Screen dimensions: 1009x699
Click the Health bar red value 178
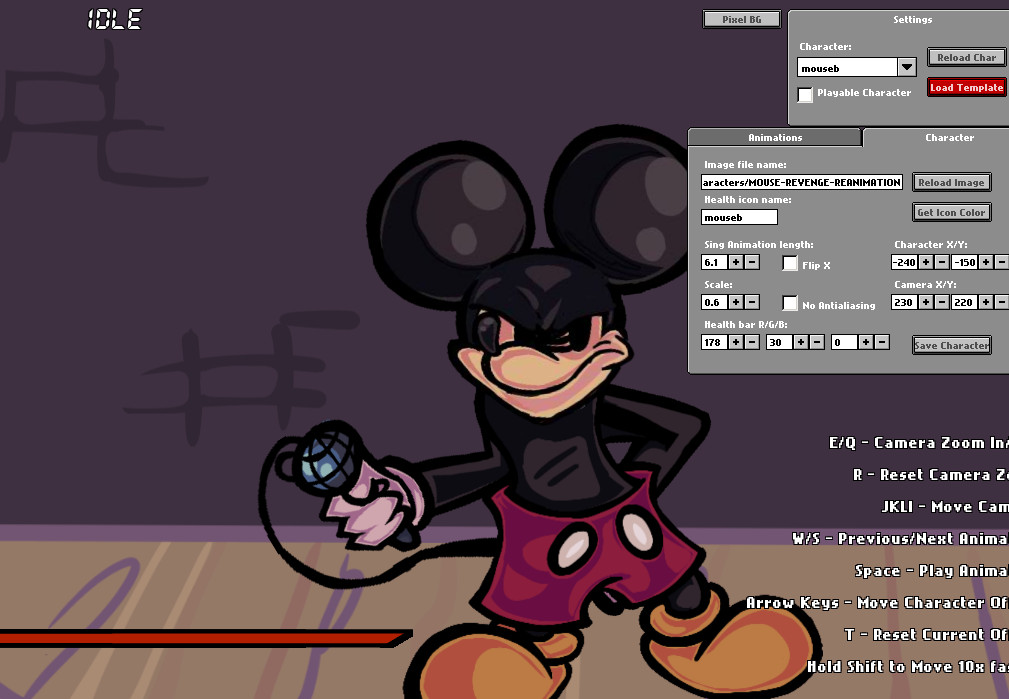tap(714, 342)
